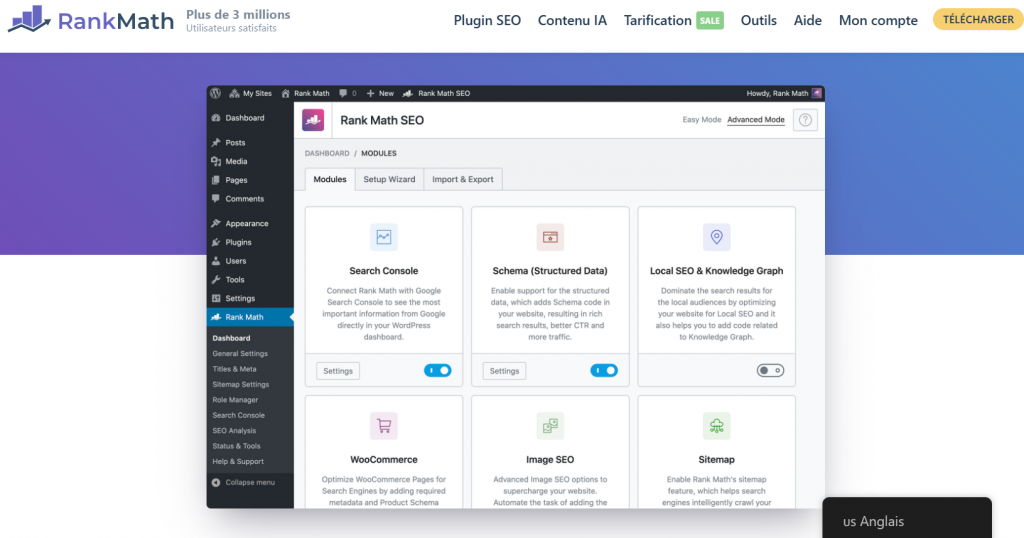Open Tarification menu item
The width and height of the screenshot is (1024, 538).
(x=658, y=20)
